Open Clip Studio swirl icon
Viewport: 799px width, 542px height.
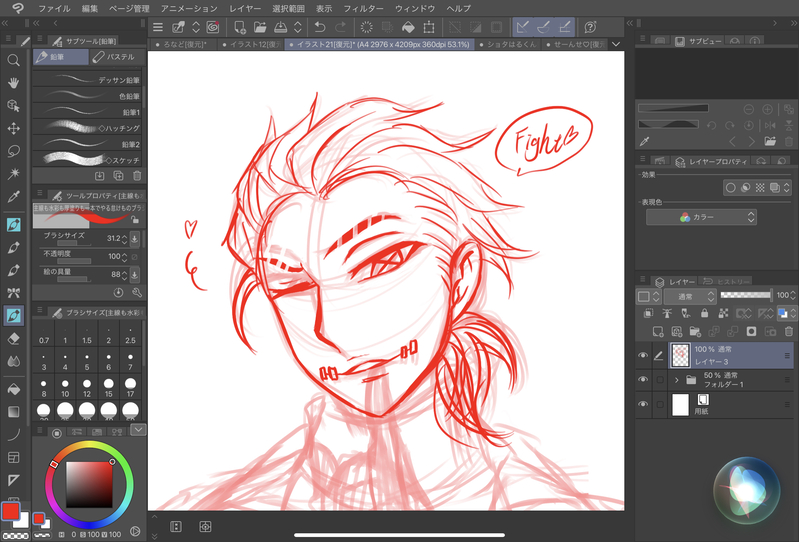(212, 27)
